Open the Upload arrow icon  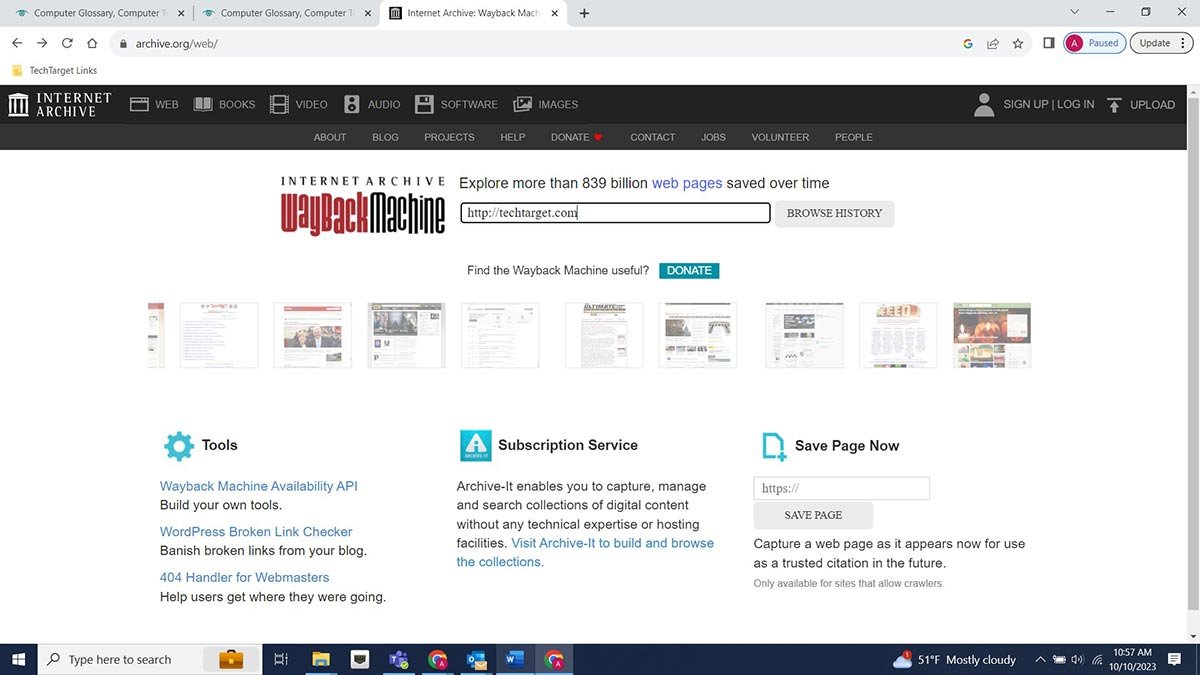[x=1115, y=104]
